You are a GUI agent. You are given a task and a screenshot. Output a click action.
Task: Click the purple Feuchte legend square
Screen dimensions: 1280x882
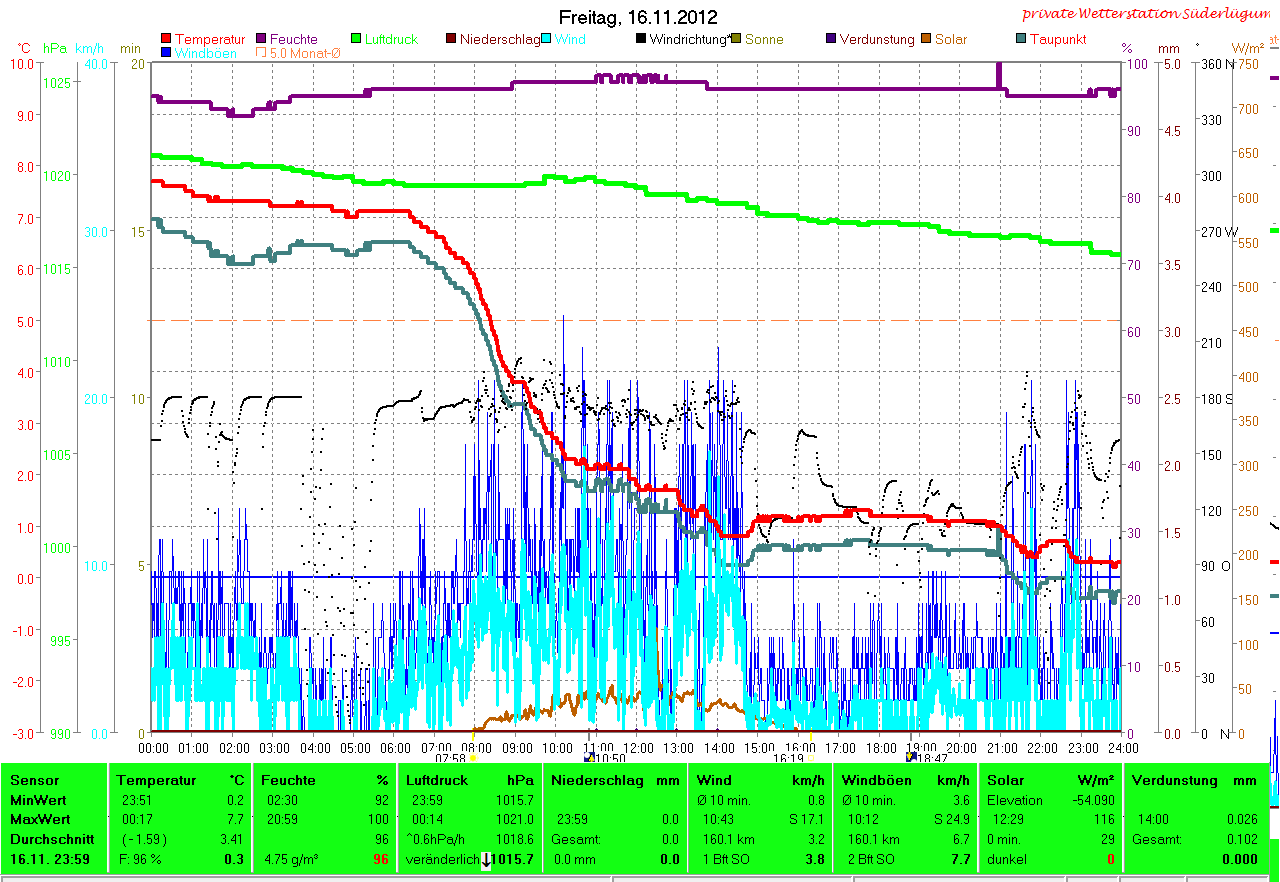(x=262, y=39)
